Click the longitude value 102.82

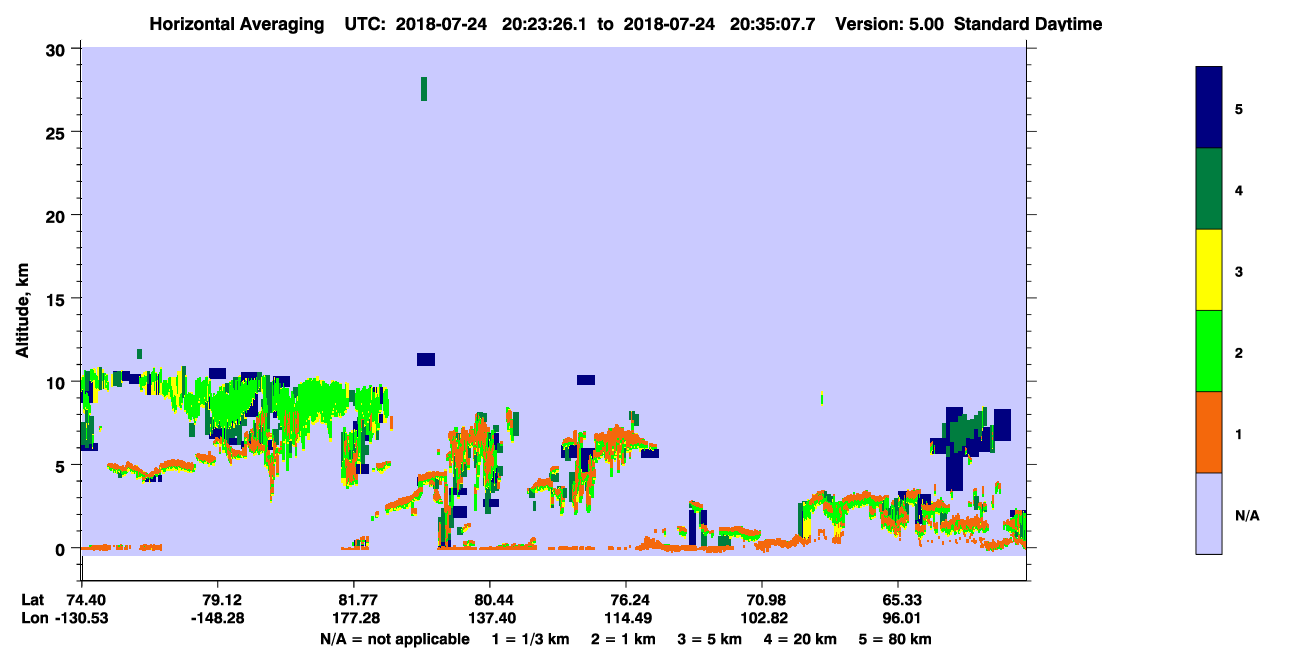pyautogui.click(x=762, y=619)
